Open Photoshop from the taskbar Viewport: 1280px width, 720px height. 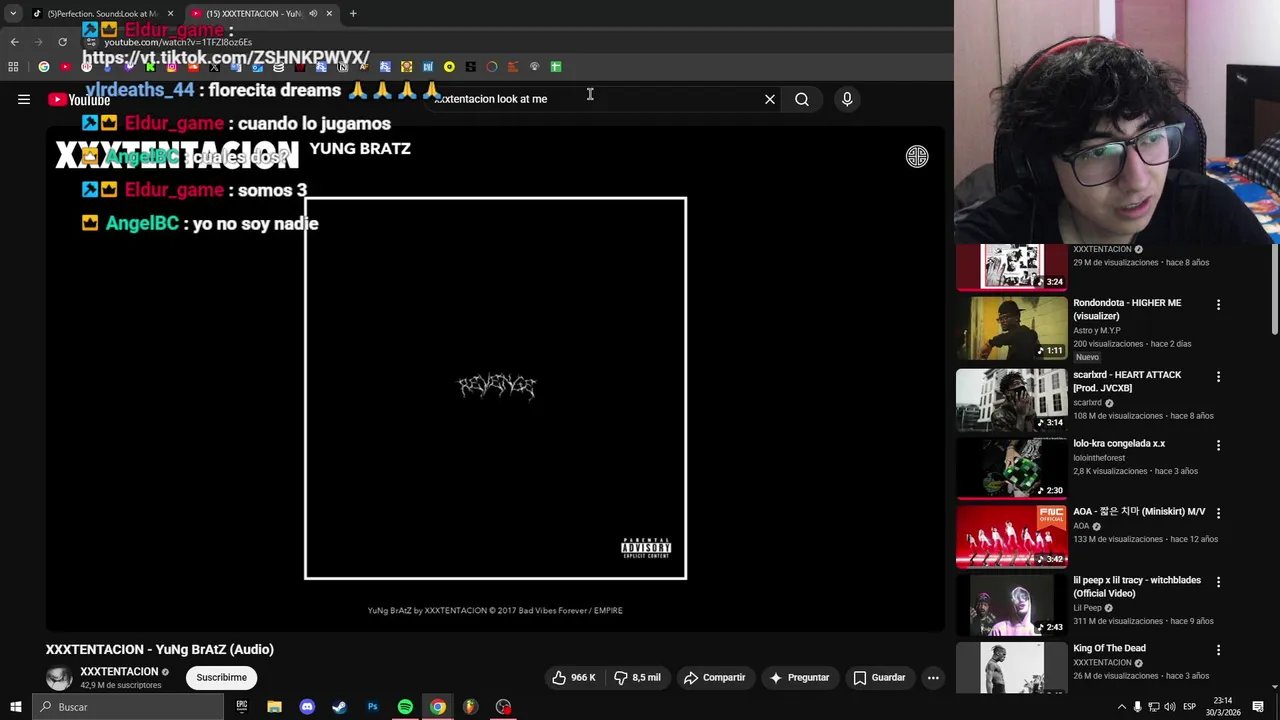pyautogui.click(x=372, y=707)
